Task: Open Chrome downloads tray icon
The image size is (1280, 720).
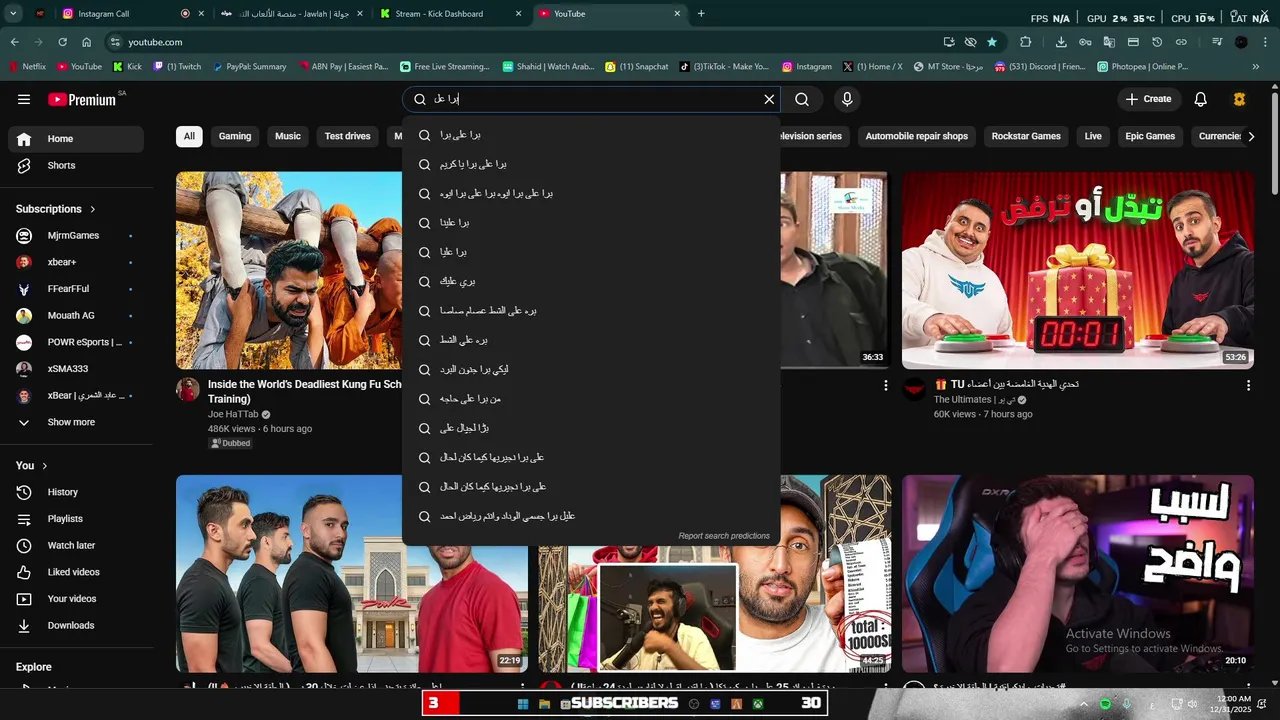Action: tap(1061, 42)
